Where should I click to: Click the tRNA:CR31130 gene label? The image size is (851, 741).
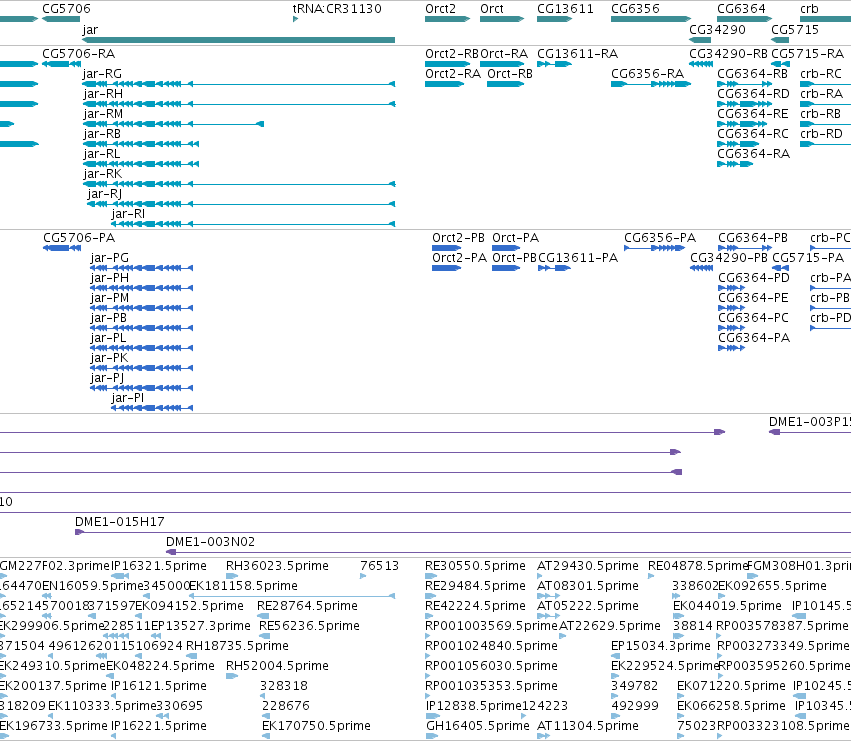tap(337, 9)
